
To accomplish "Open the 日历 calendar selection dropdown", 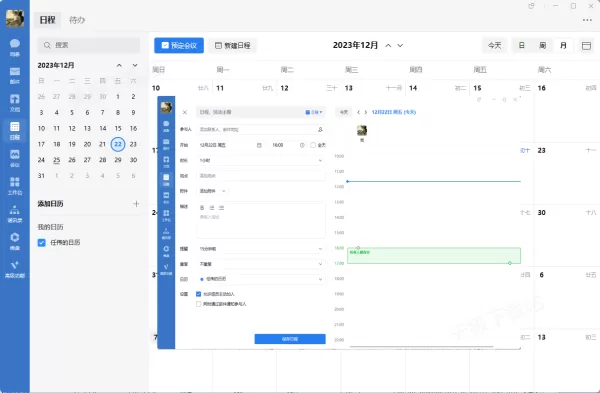I will tap(261, 279).
